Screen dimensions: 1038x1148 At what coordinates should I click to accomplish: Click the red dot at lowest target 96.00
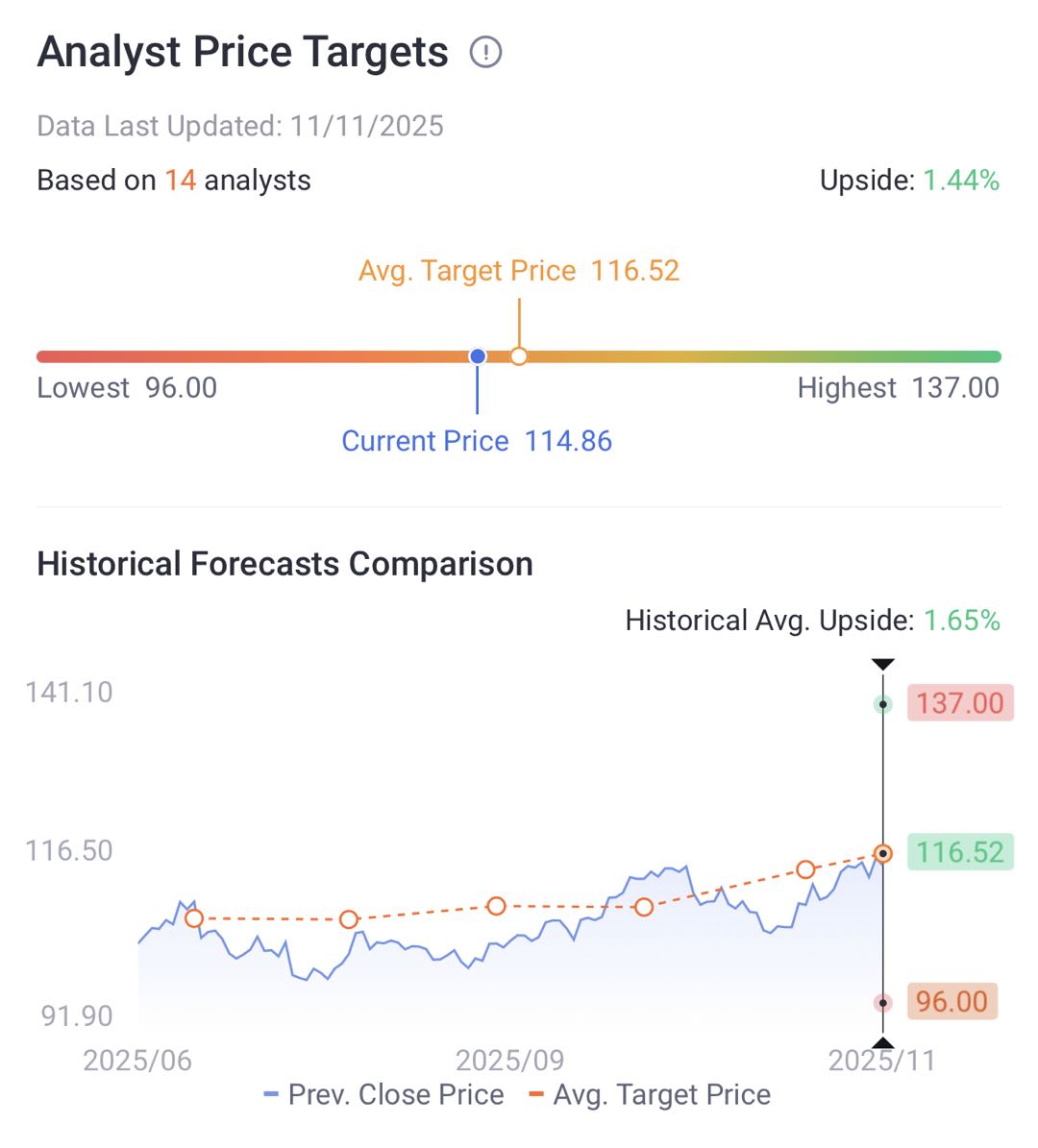(x=883, y=1003)
